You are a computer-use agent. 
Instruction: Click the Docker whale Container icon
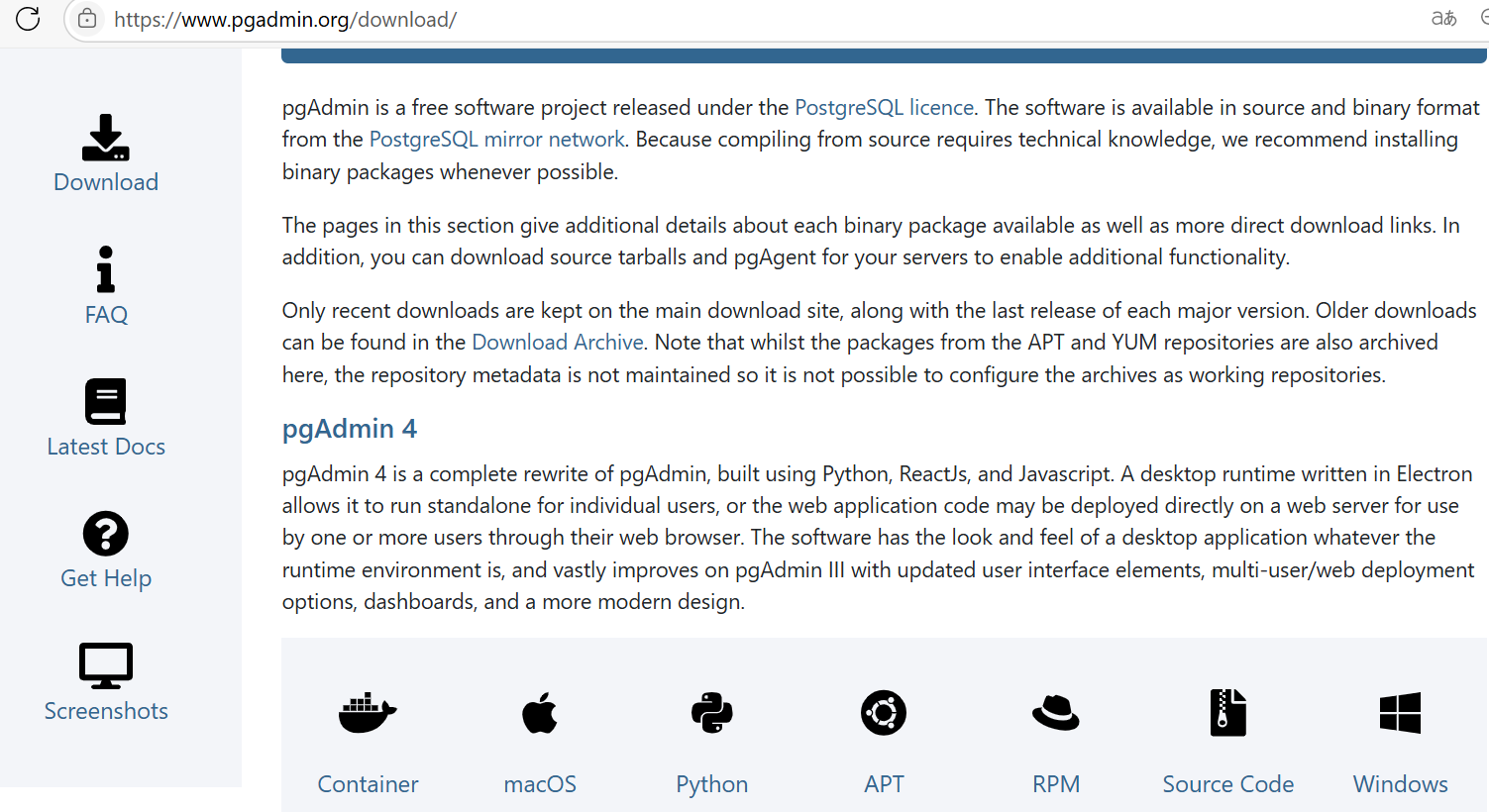pos(368,713)
